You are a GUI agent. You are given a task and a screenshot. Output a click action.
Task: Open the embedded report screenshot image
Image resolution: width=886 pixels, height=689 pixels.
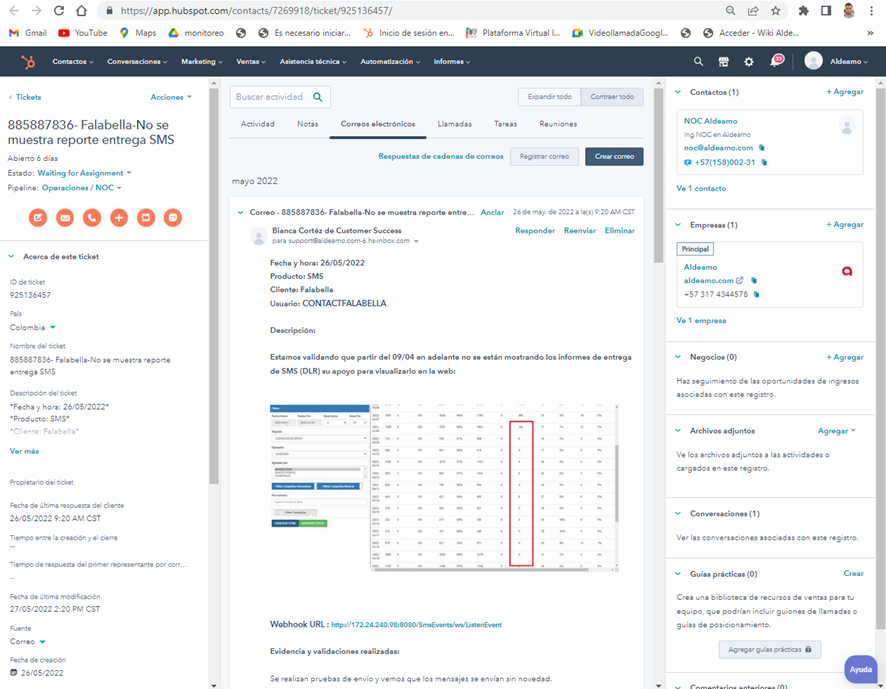444,488
